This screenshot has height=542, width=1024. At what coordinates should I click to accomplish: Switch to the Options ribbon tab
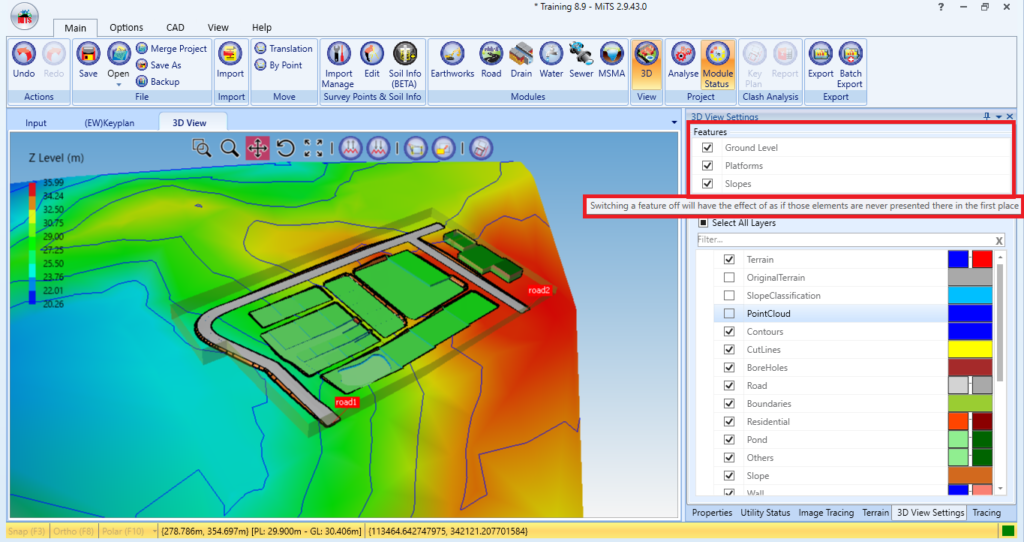[126, 27]
